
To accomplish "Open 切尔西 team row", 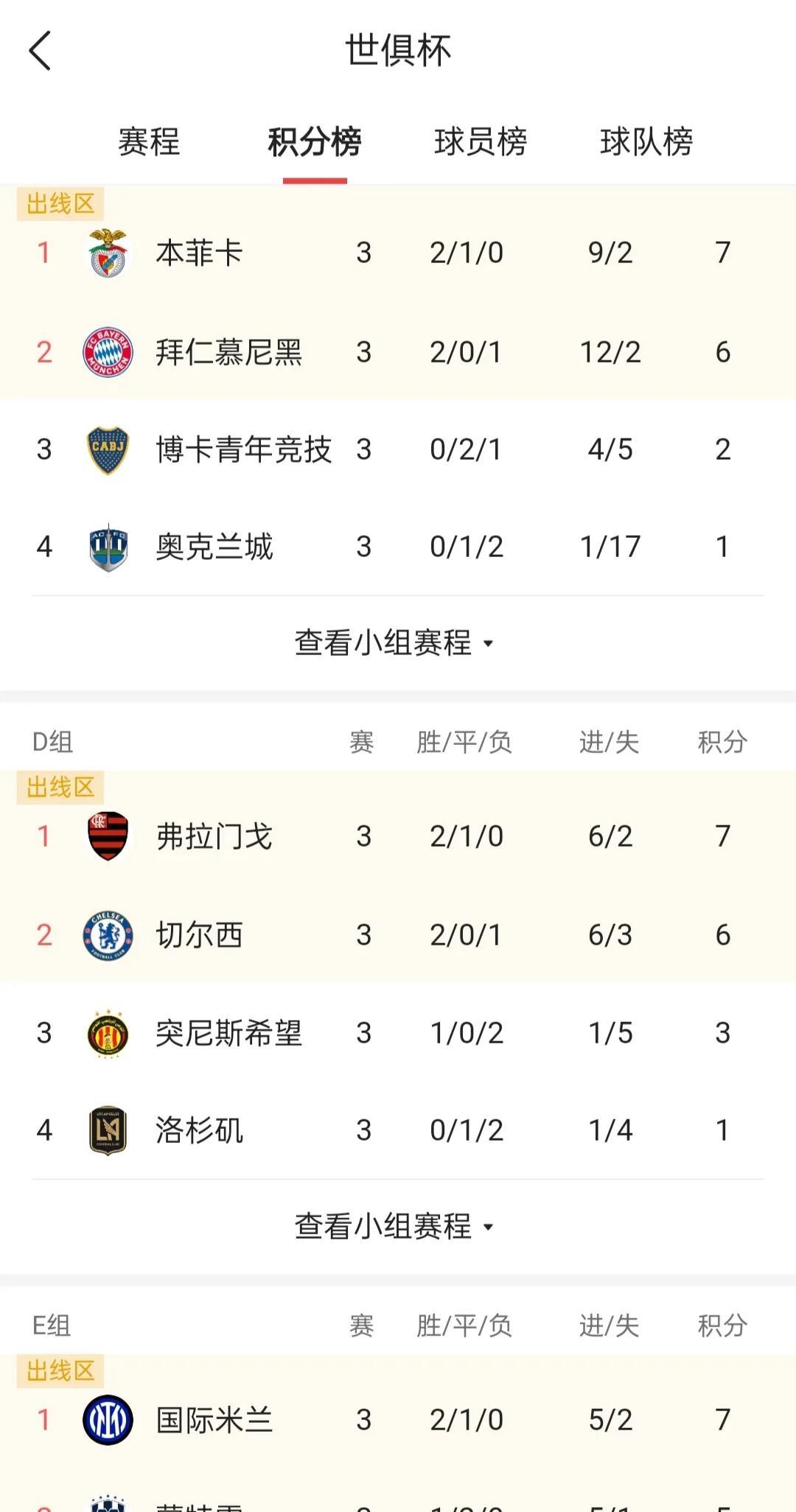I will pos(398,935).
